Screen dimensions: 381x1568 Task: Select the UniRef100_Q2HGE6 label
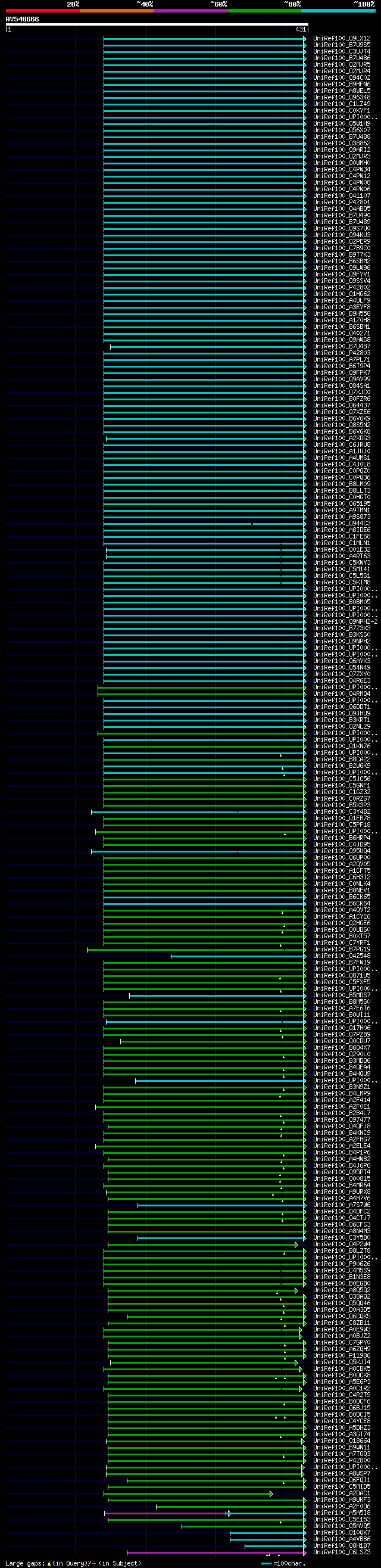(x=342, y=923)
